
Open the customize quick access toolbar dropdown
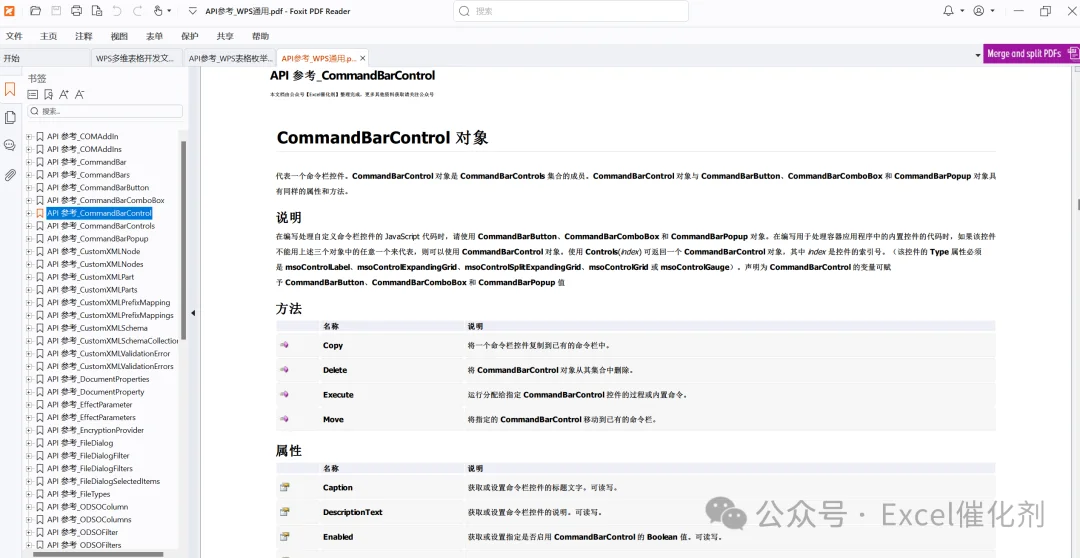click(192, 11)
